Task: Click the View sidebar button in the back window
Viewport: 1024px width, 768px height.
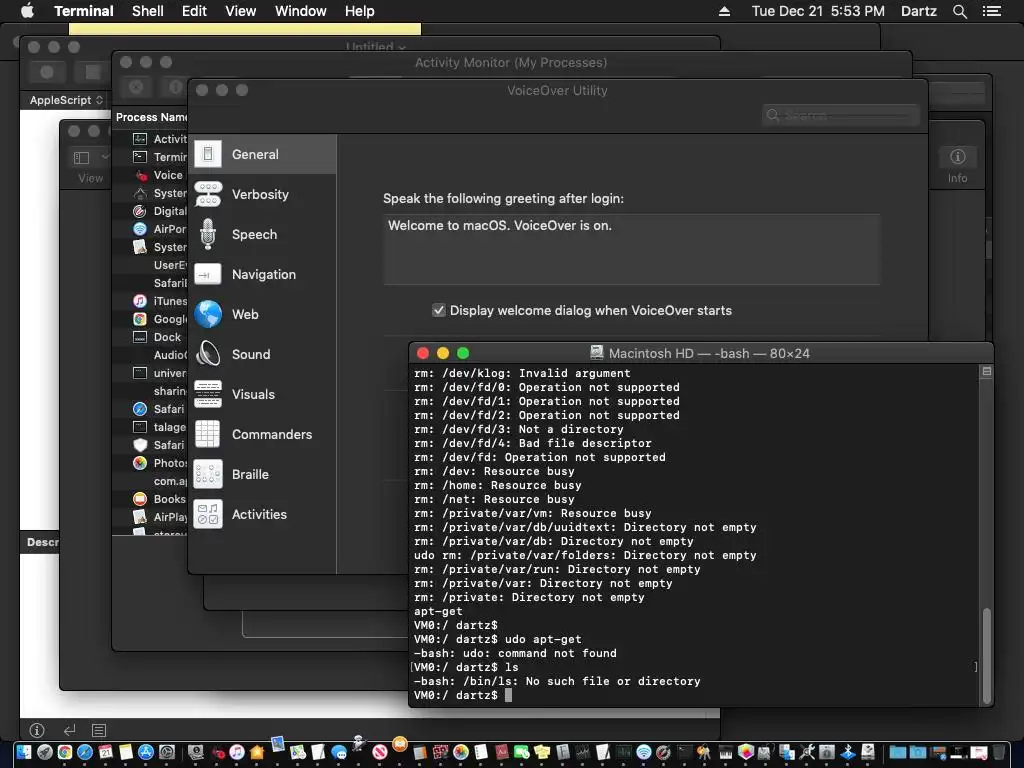Action: [82, 157]
